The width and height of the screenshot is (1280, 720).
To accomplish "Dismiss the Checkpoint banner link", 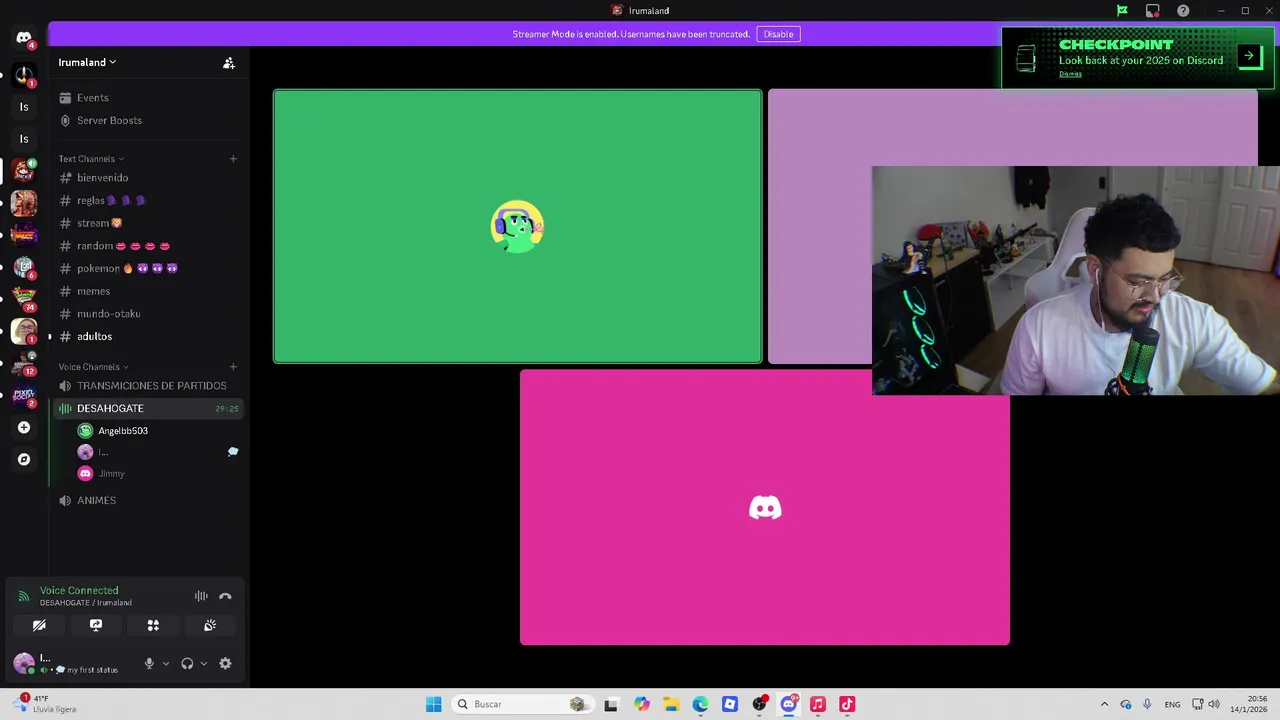I will pos(1070,74).
